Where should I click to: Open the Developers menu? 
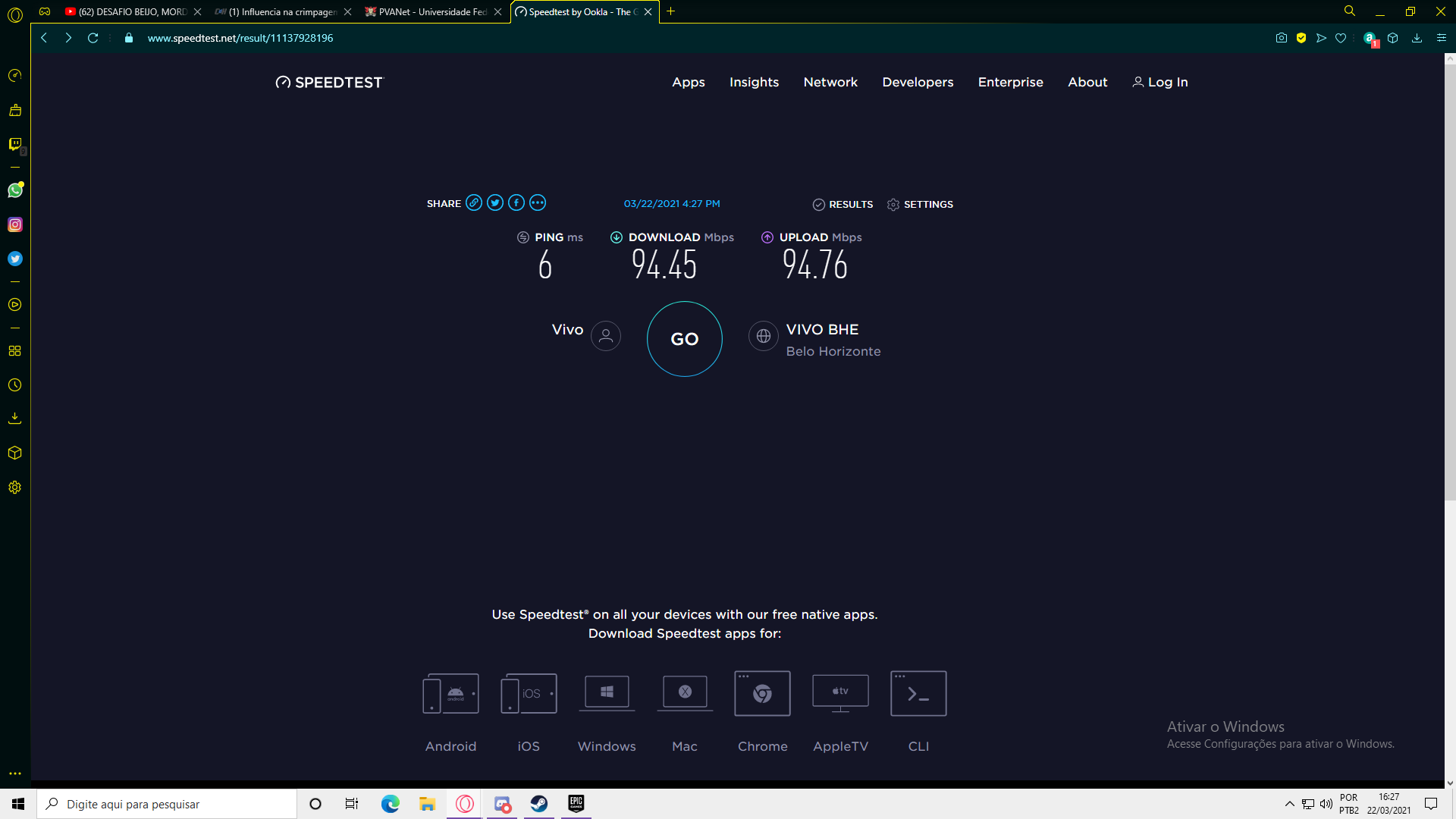click(x=918, y=82)
